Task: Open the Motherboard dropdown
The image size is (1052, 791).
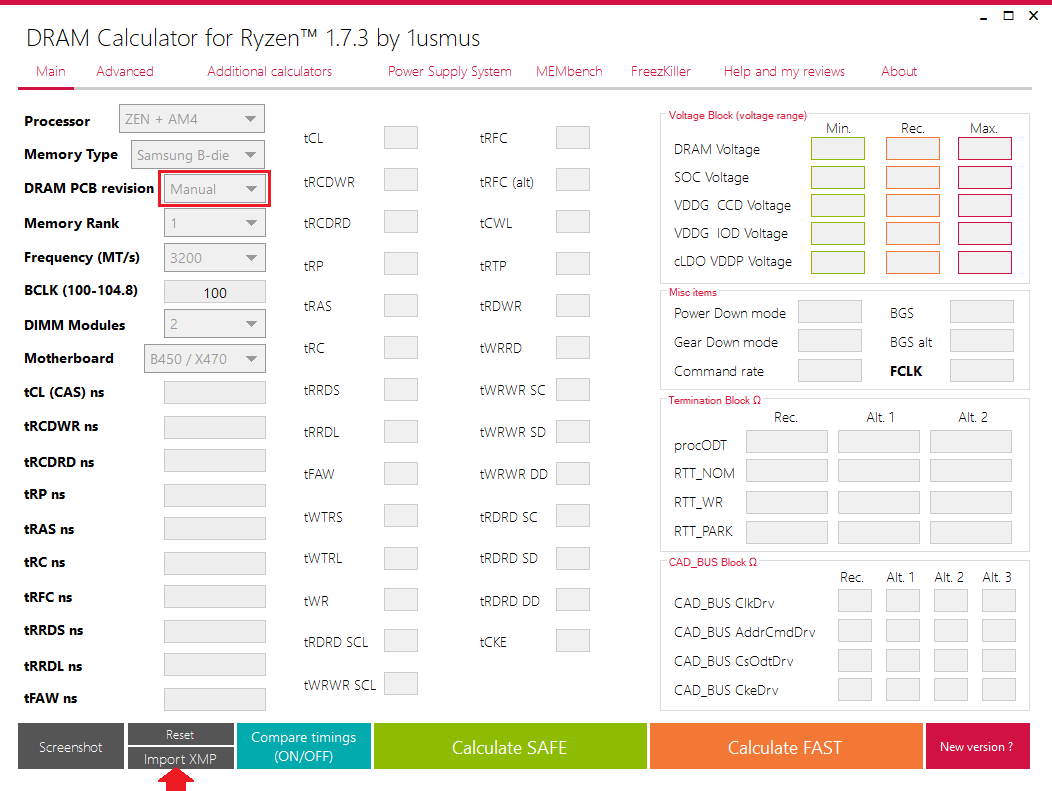Action: (205, 358)
